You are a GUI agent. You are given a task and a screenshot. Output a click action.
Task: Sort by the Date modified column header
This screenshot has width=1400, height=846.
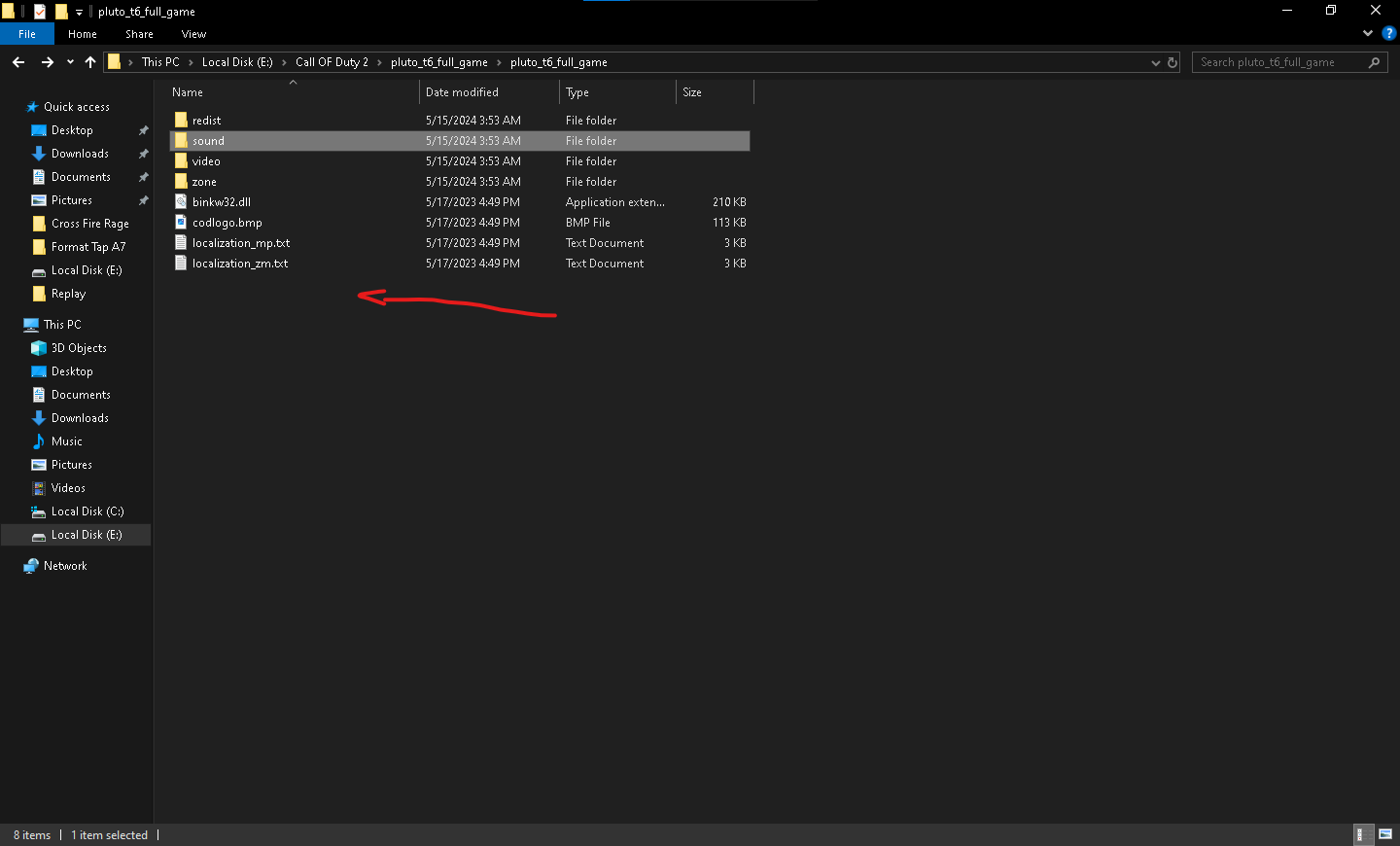point(462,92)
